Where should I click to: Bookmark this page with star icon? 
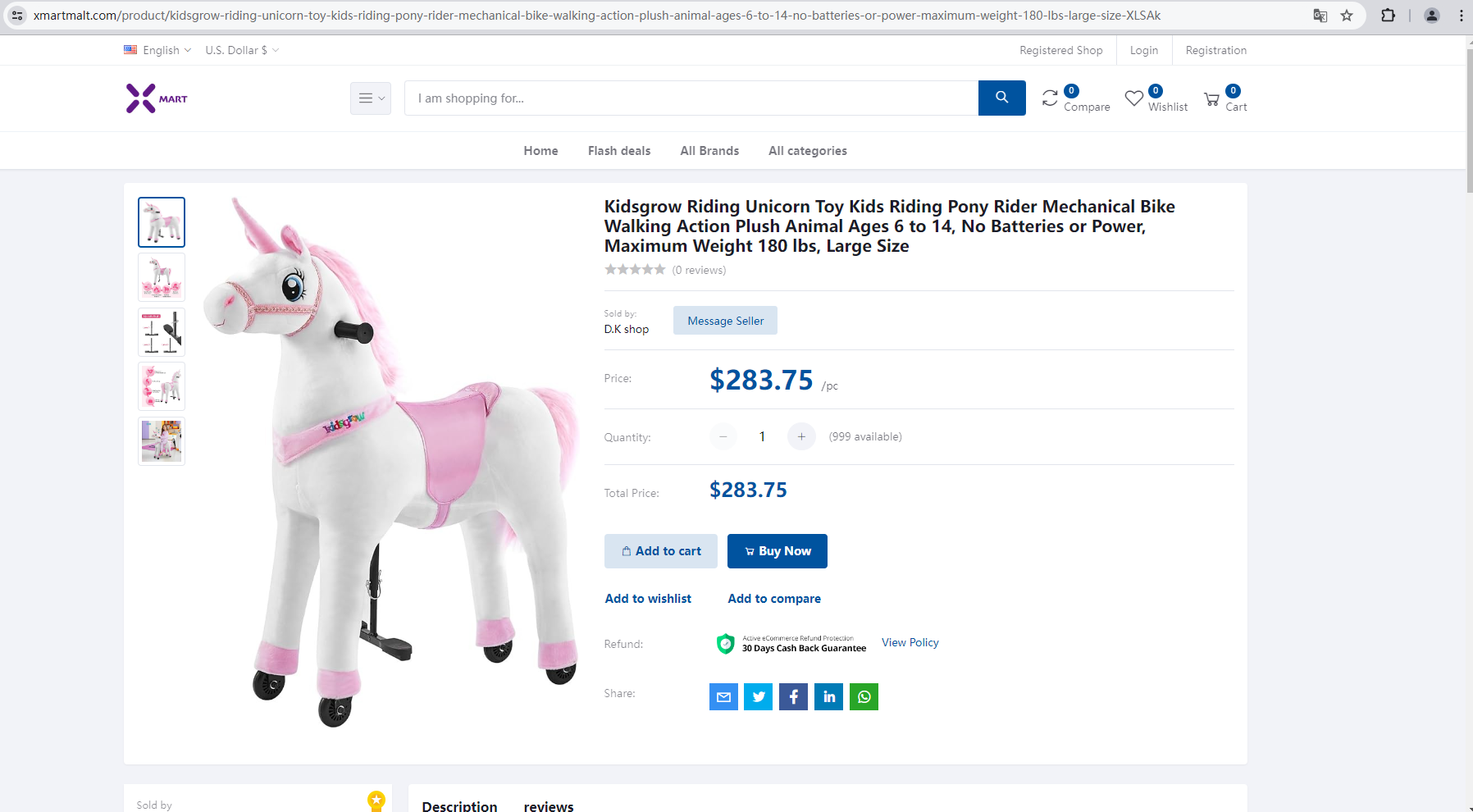pos(1347,16)
